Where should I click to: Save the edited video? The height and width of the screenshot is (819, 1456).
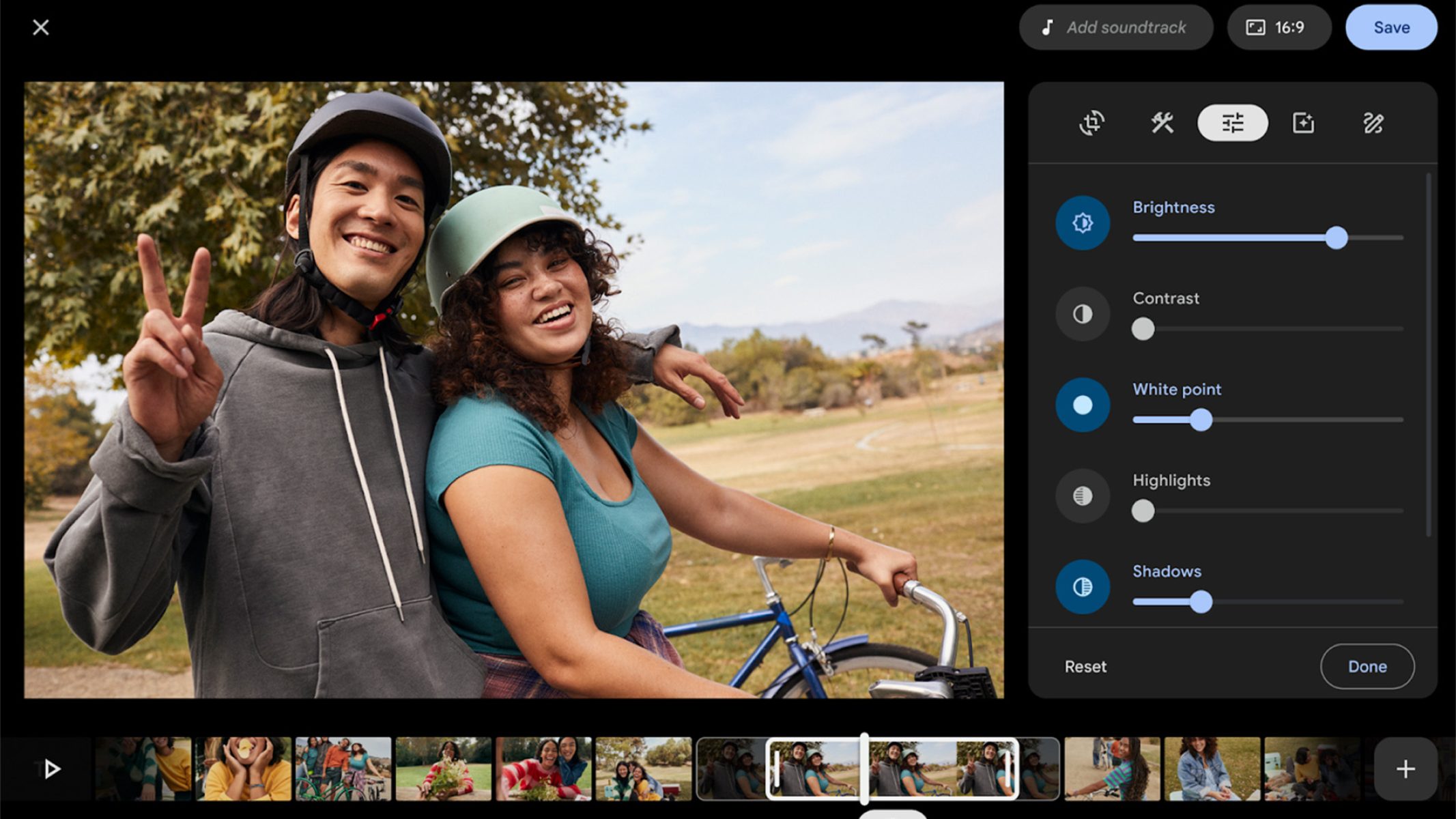tap(1391, 27)
